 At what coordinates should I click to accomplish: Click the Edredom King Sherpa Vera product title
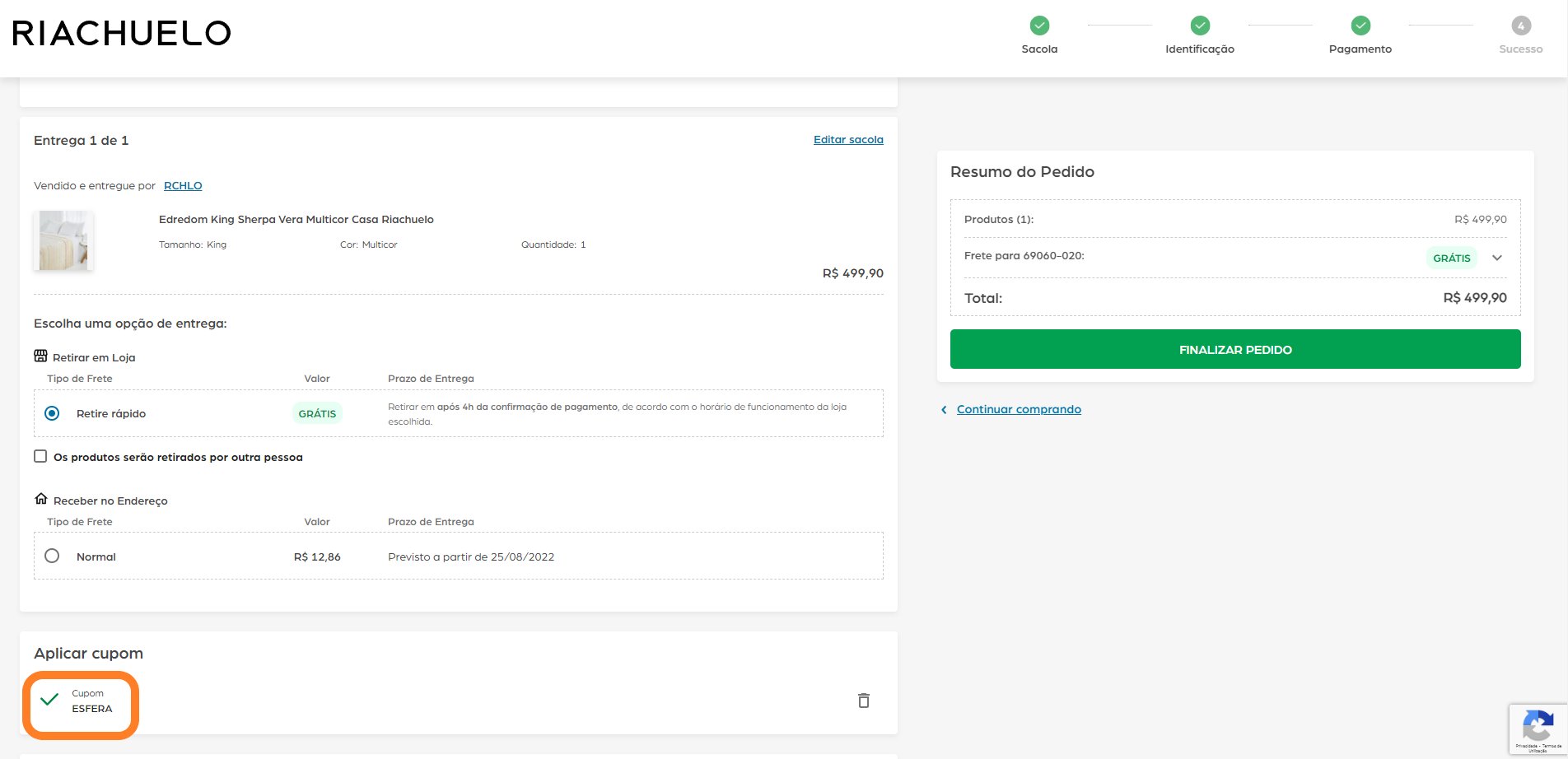coord(296,220)
